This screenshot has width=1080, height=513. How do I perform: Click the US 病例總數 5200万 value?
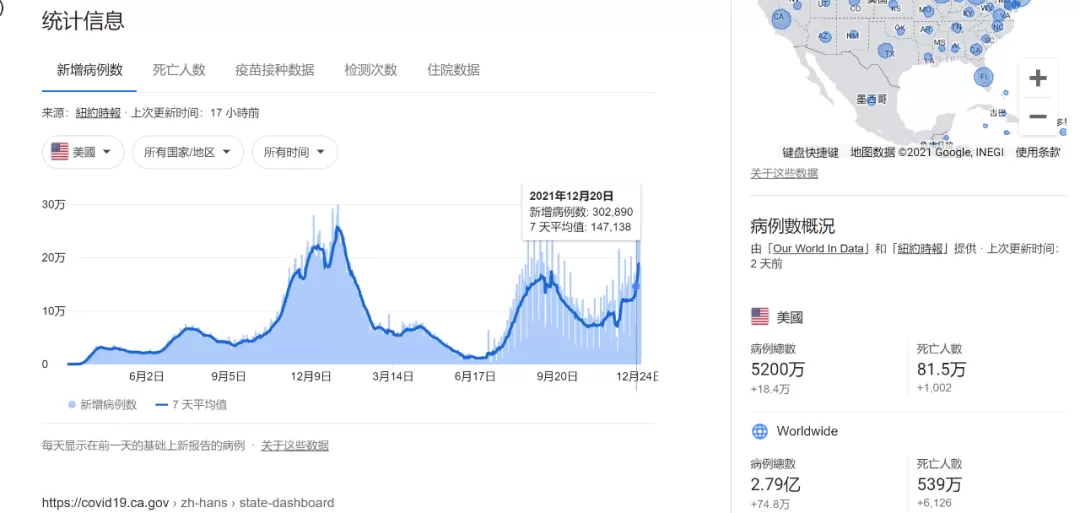[777, 369]
